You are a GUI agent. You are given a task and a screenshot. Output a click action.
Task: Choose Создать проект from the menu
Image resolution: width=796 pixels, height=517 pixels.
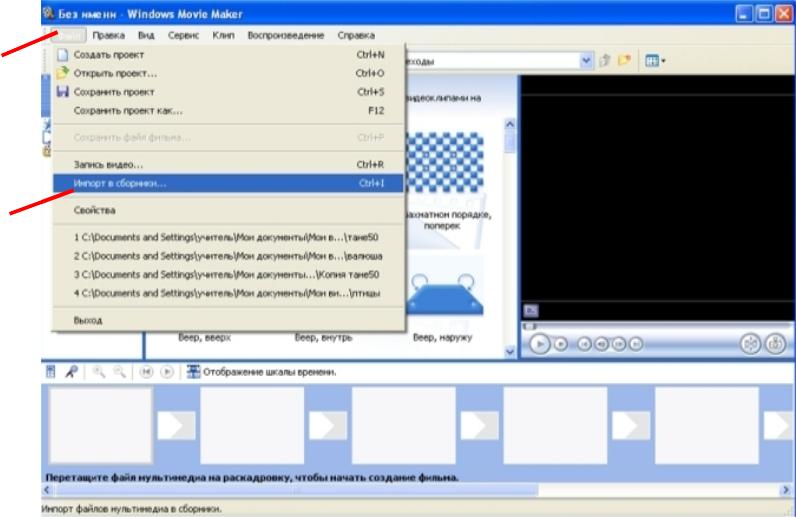[x=228, y=54]
